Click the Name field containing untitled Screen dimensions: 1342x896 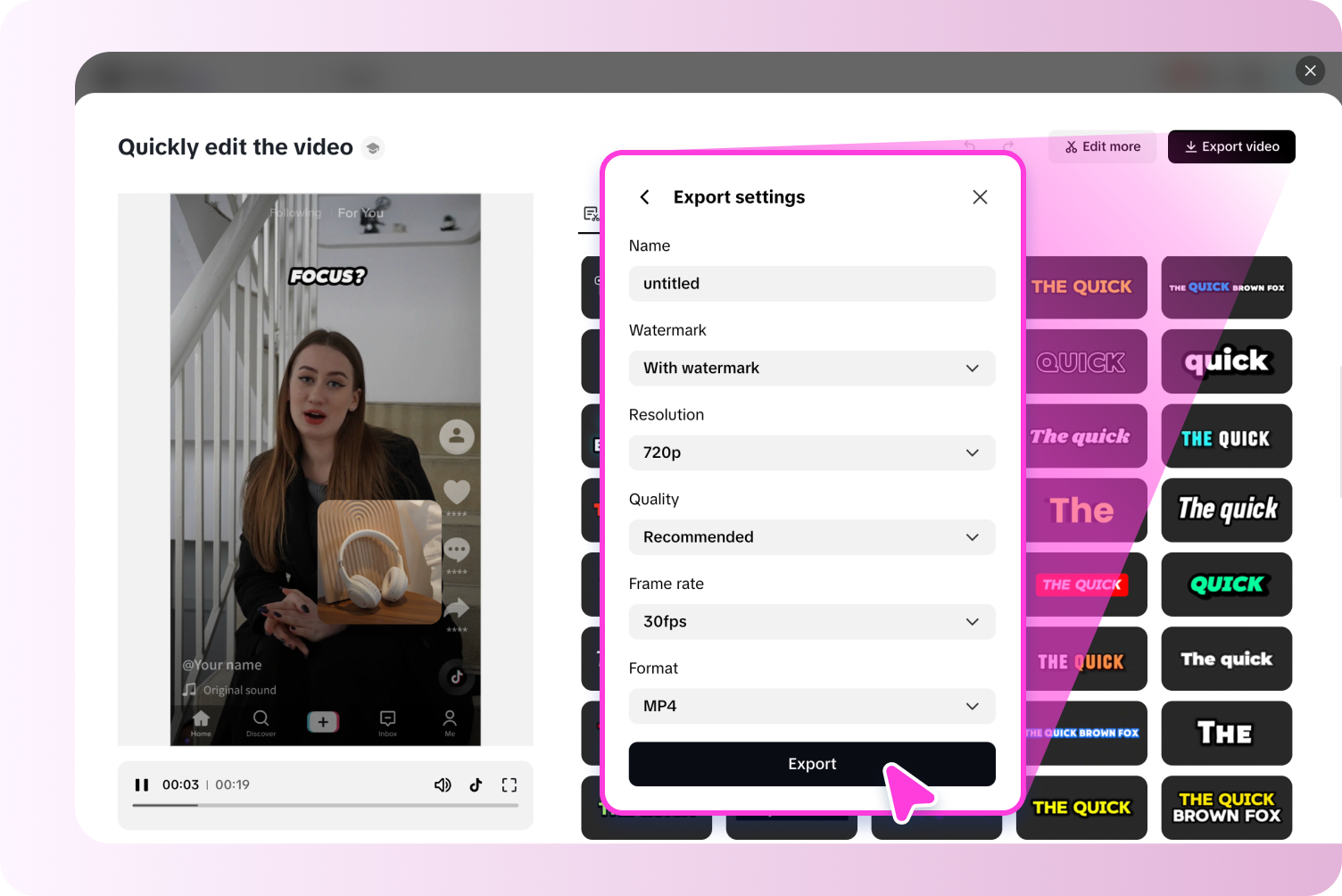[812, 284]
